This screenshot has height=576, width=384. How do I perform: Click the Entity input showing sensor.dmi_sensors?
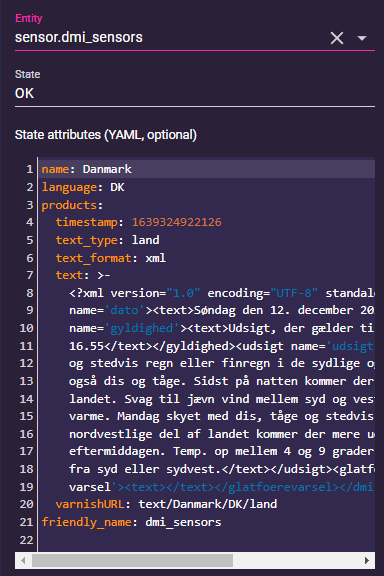[171, 37]
